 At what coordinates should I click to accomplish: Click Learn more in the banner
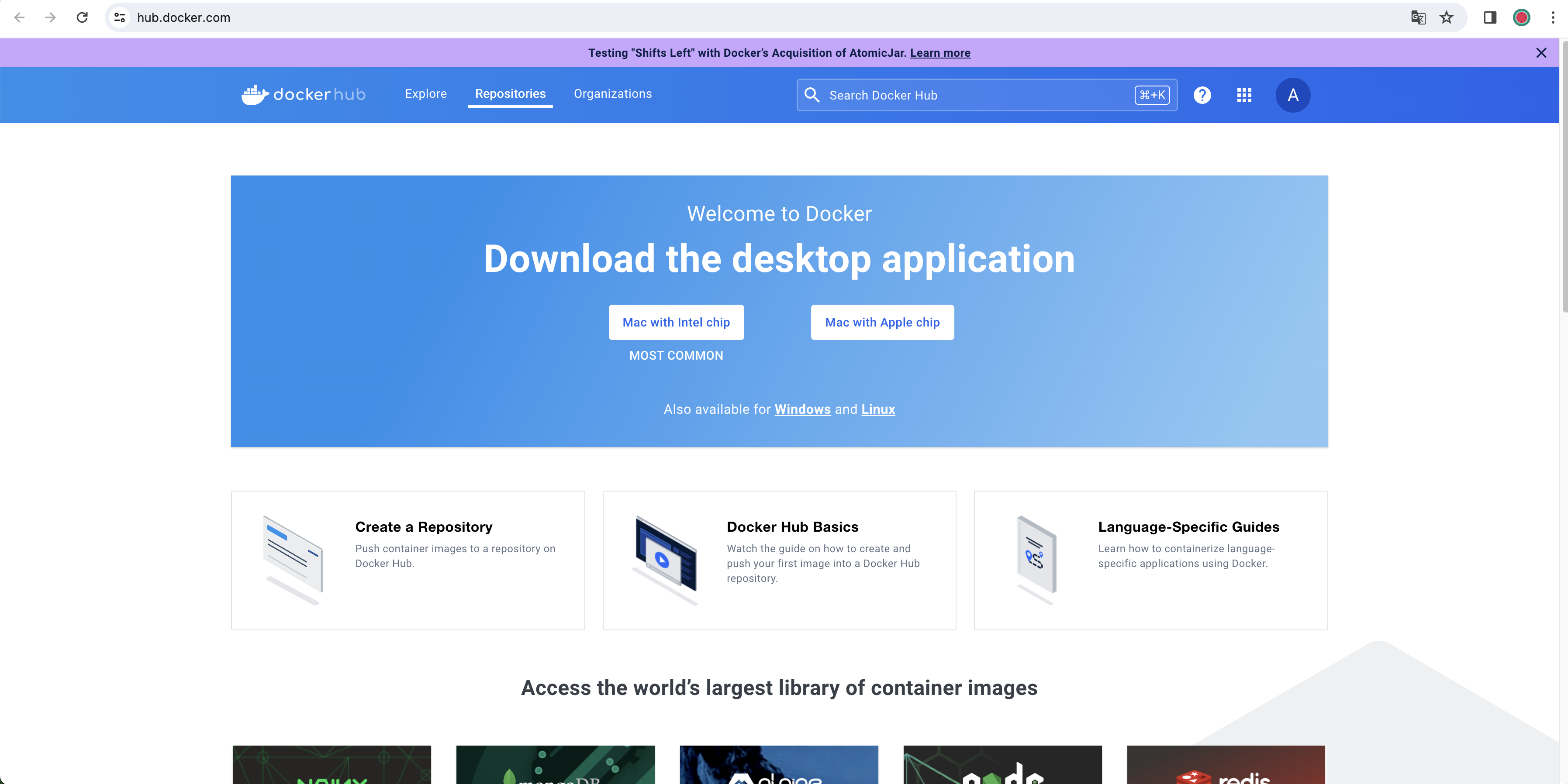click(940, 53)
